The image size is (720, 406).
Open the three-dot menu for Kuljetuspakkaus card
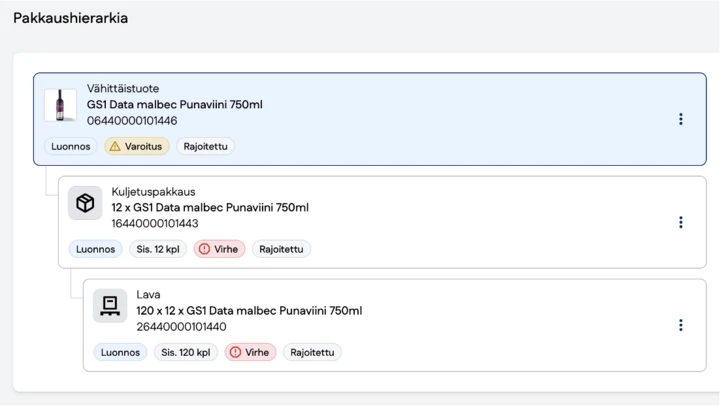tap(681, 222)
